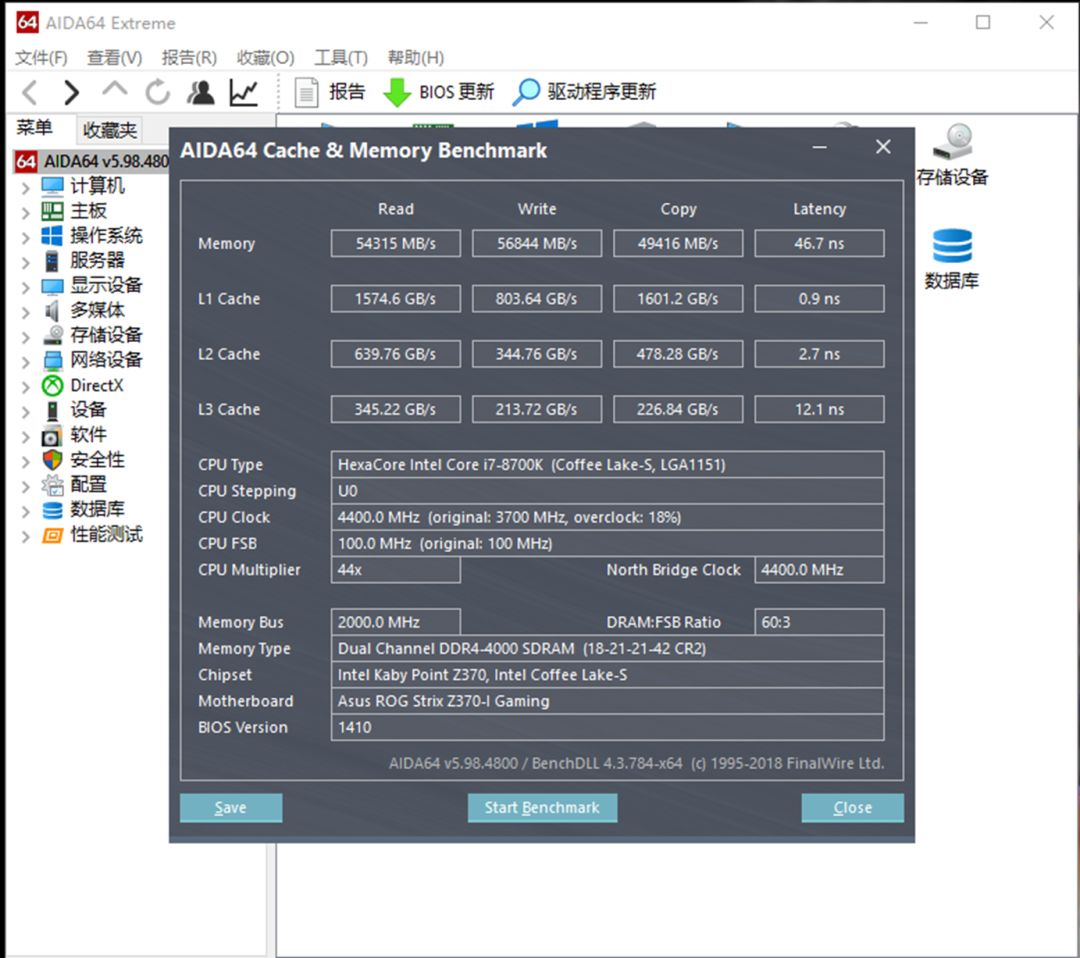Click the Save button
Screen dimensions: 1080x958
[x=231, y=808]
